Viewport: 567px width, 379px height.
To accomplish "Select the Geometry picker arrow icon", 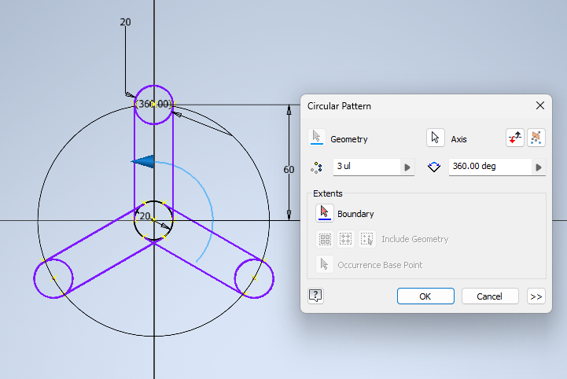I will pyautogui.click(x=317, y=138).
